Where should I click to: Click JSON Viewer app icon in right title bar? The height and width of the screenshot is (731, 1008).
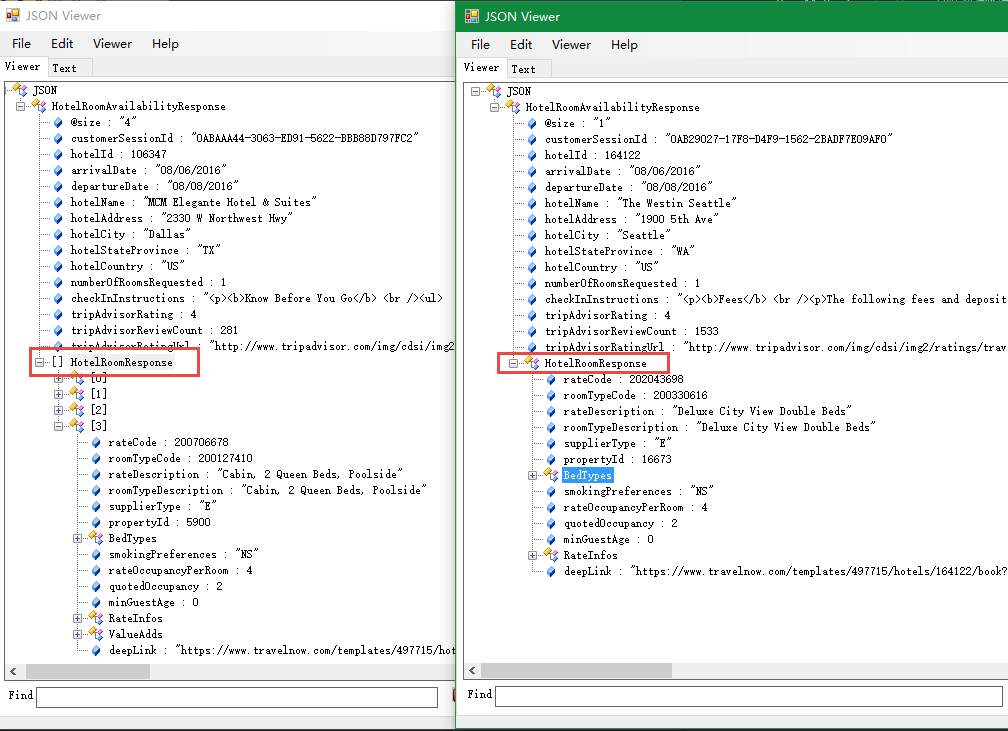472,17
